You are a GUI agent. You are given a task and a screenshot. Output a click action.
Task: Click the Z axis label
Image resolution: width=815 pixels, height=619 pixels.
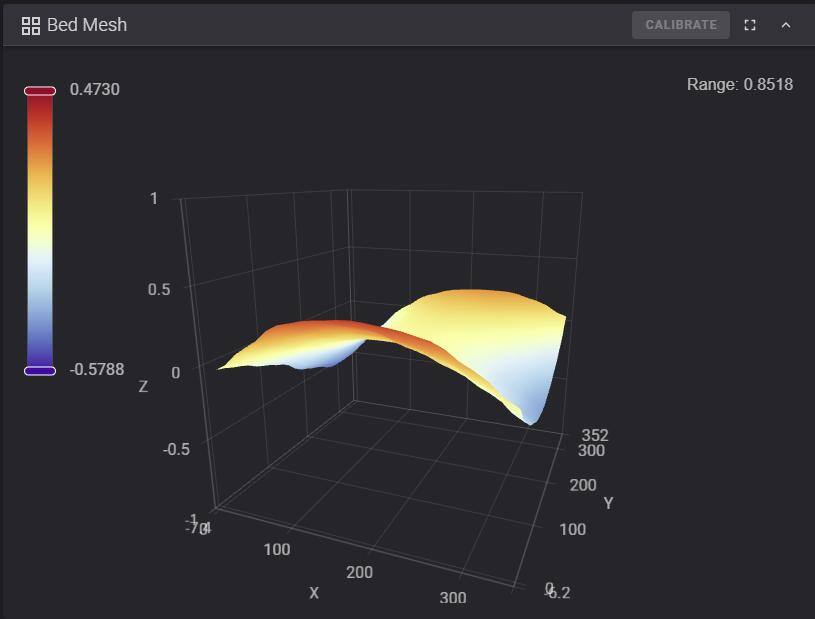(143, 386)
